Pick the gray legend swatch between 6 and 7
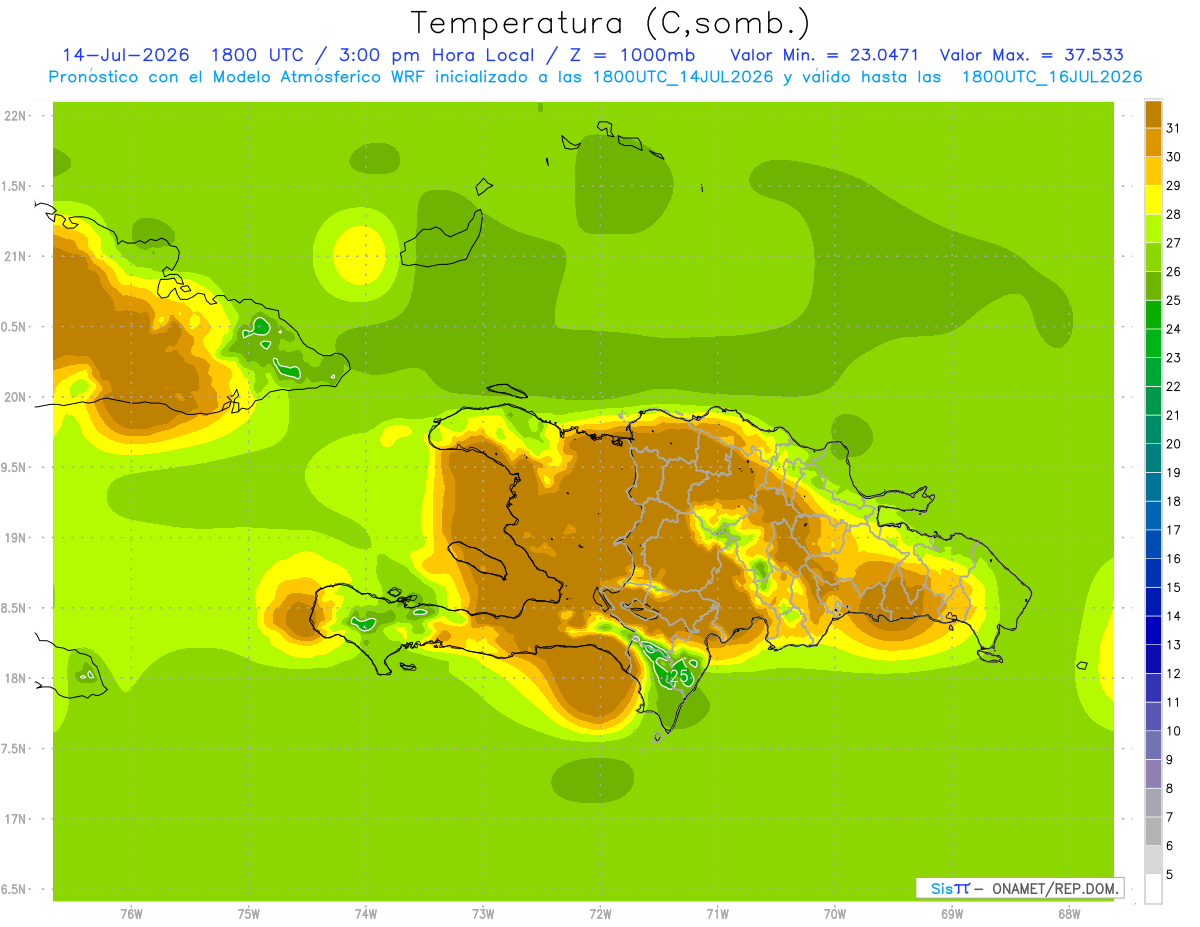This screenshot has height=927, width=1200. point(1153,831)
